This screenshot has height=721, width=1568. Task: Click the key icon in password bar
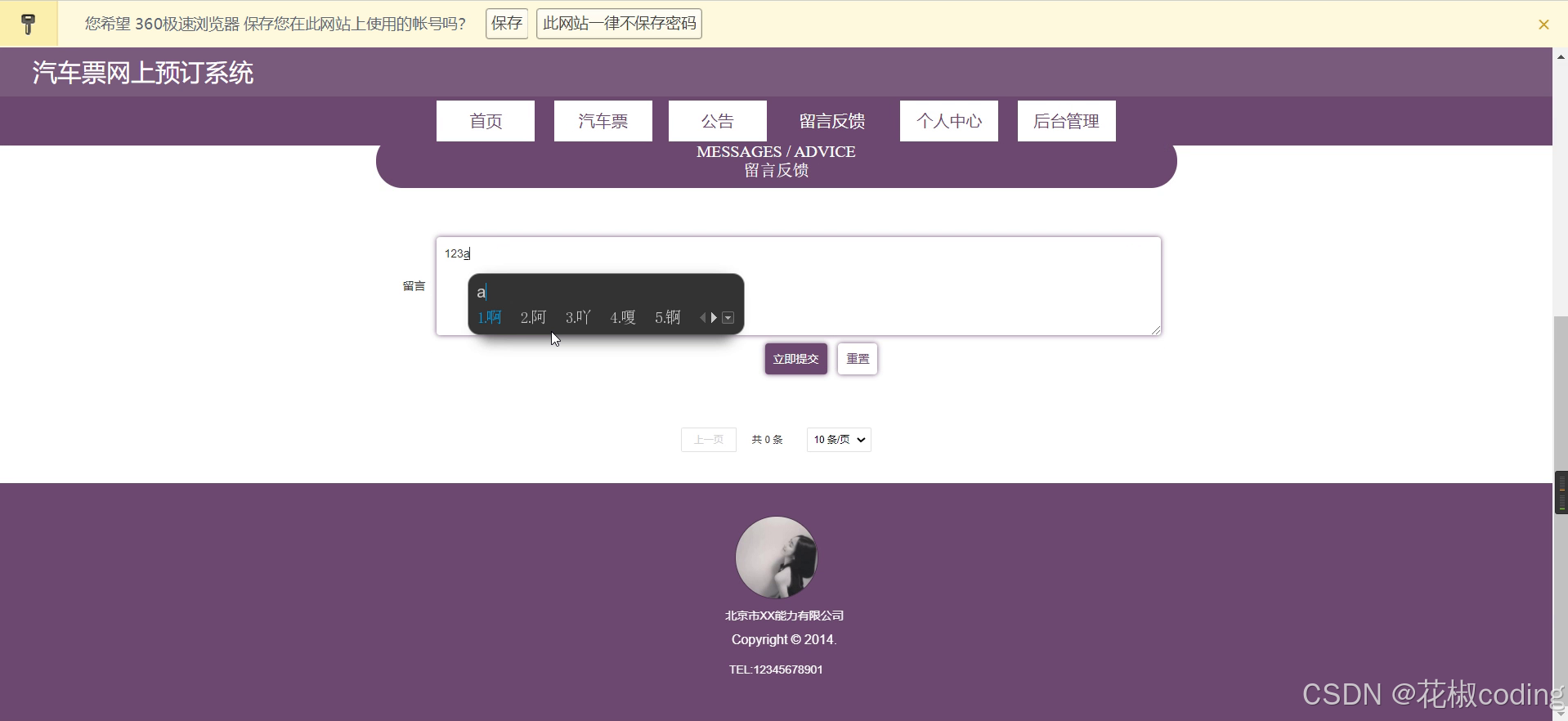point(29,24)
